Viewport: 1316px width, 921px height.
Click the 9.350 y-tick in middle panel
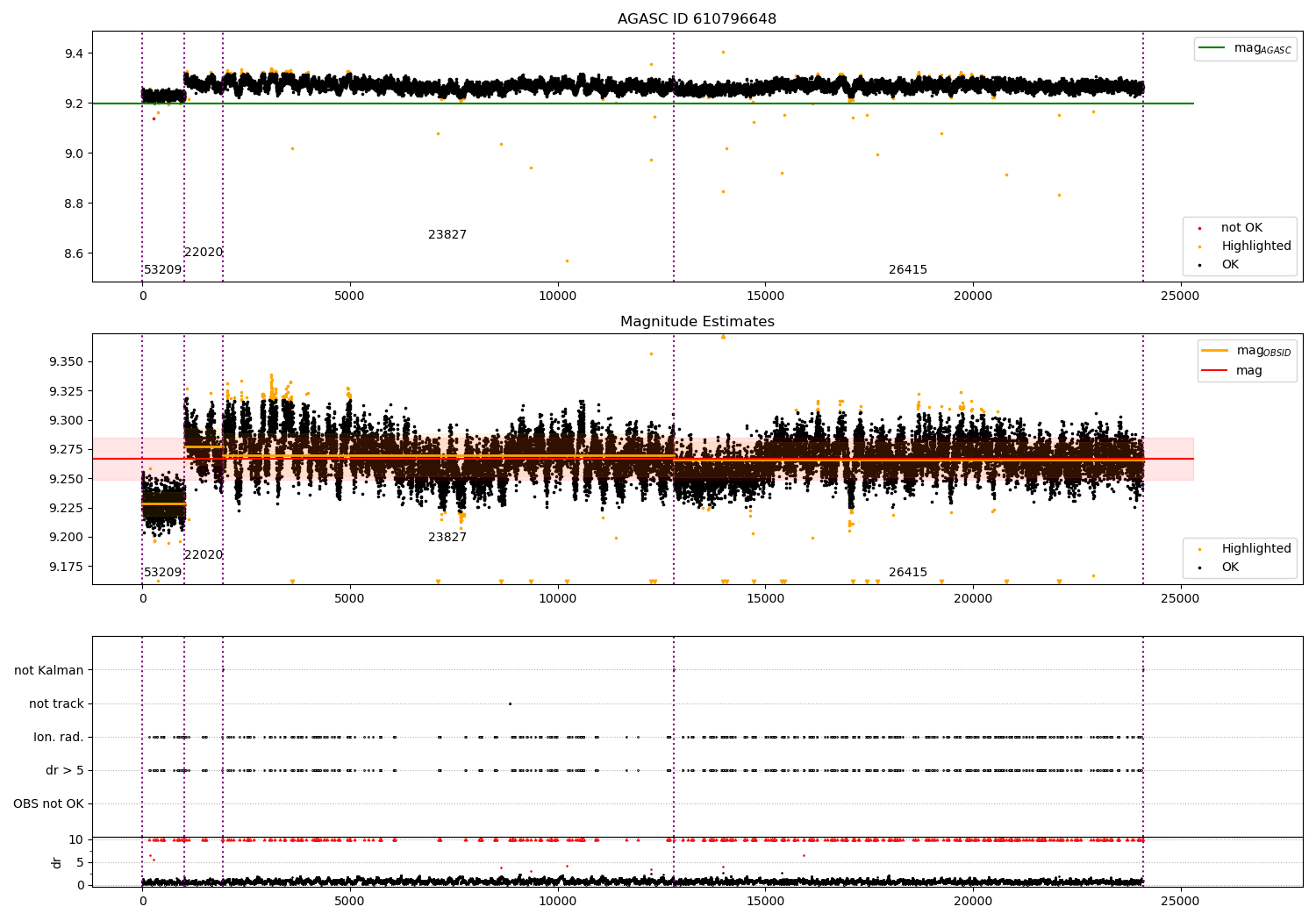[x=67, y=362]
